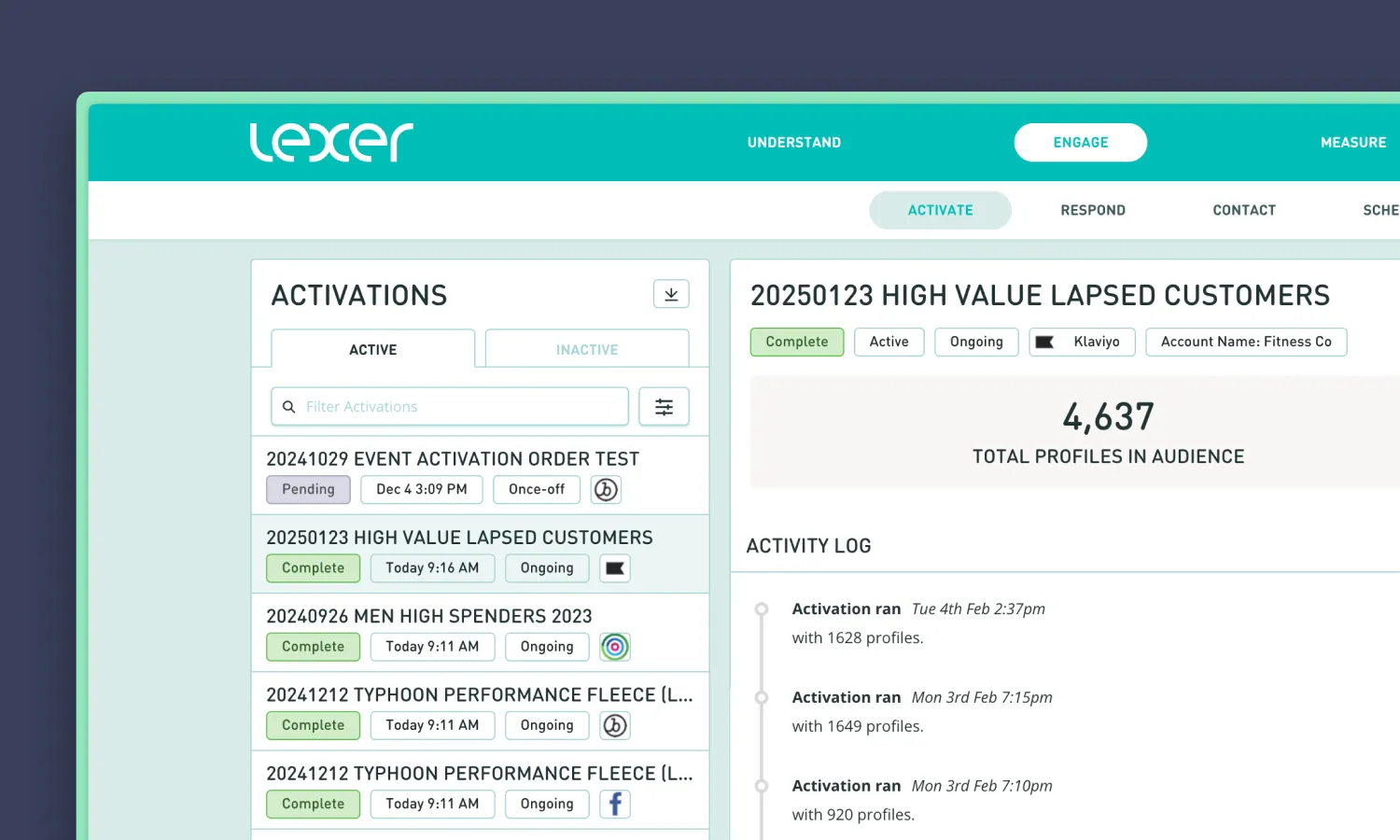Click the Ongoing tag in the detail panel
Image resolution: width=1400 pixels, height=840 pixels.
point(976,343)
